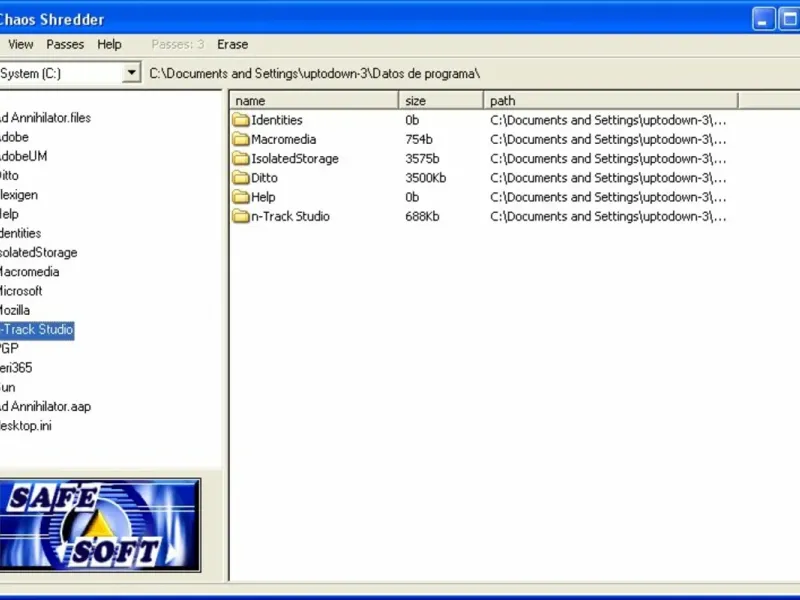
Task: Open the Help menu
Action: [x=109, y=44]
